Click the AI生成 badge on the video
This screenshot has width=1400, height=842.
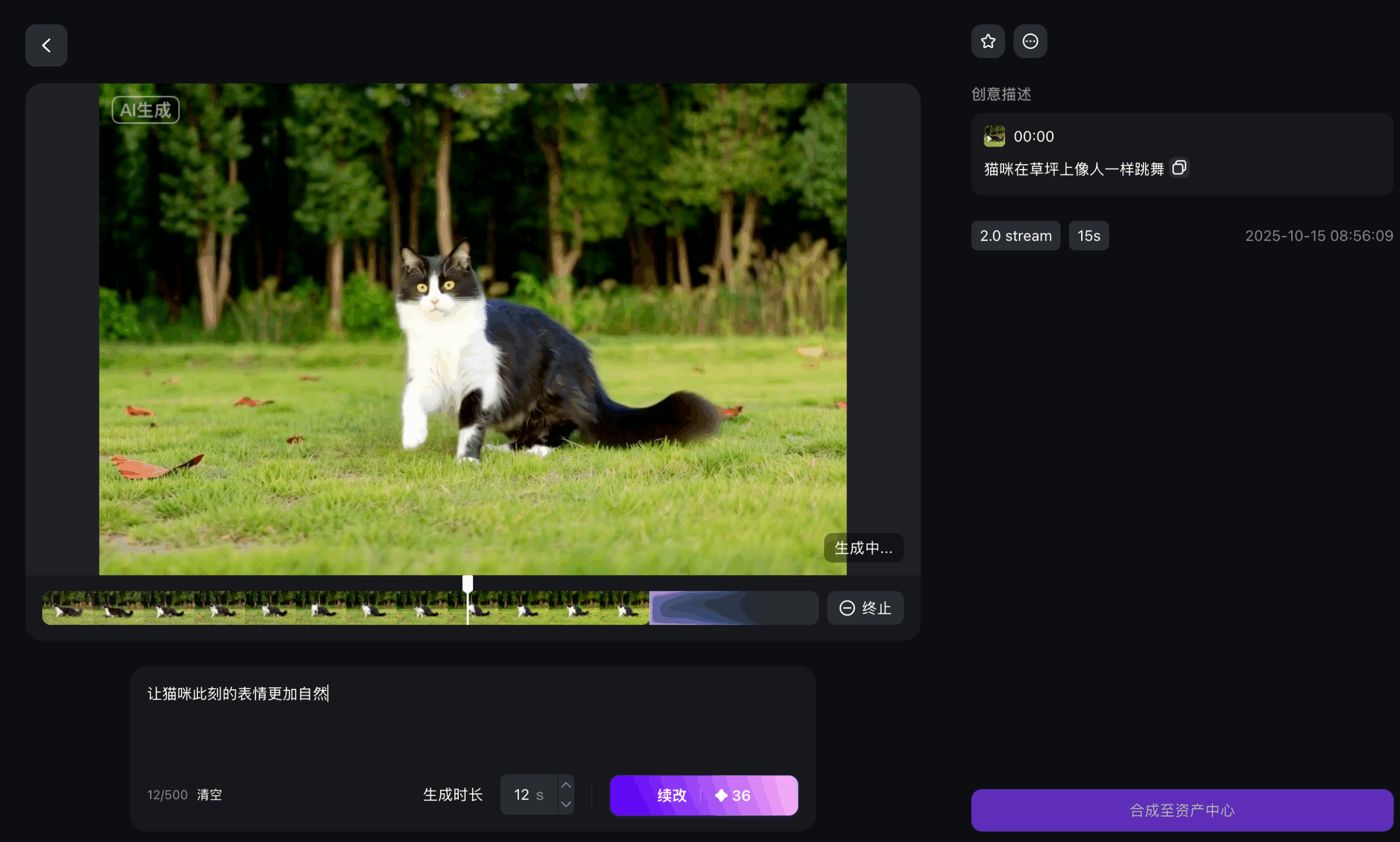coord(145,109)
